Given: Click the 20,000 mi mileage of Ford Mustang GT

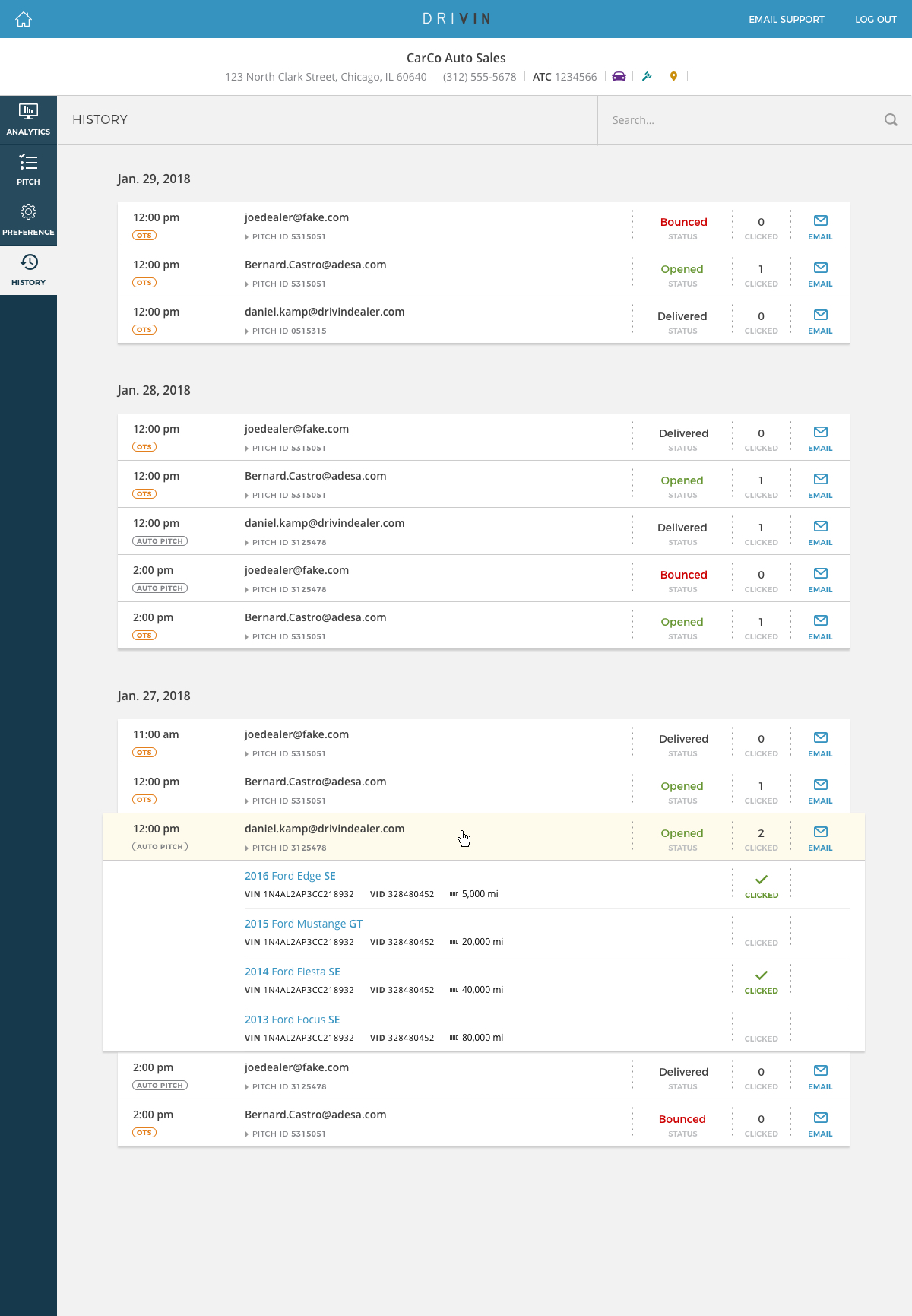Looking at the screenshot, I should tap(482, 942).
